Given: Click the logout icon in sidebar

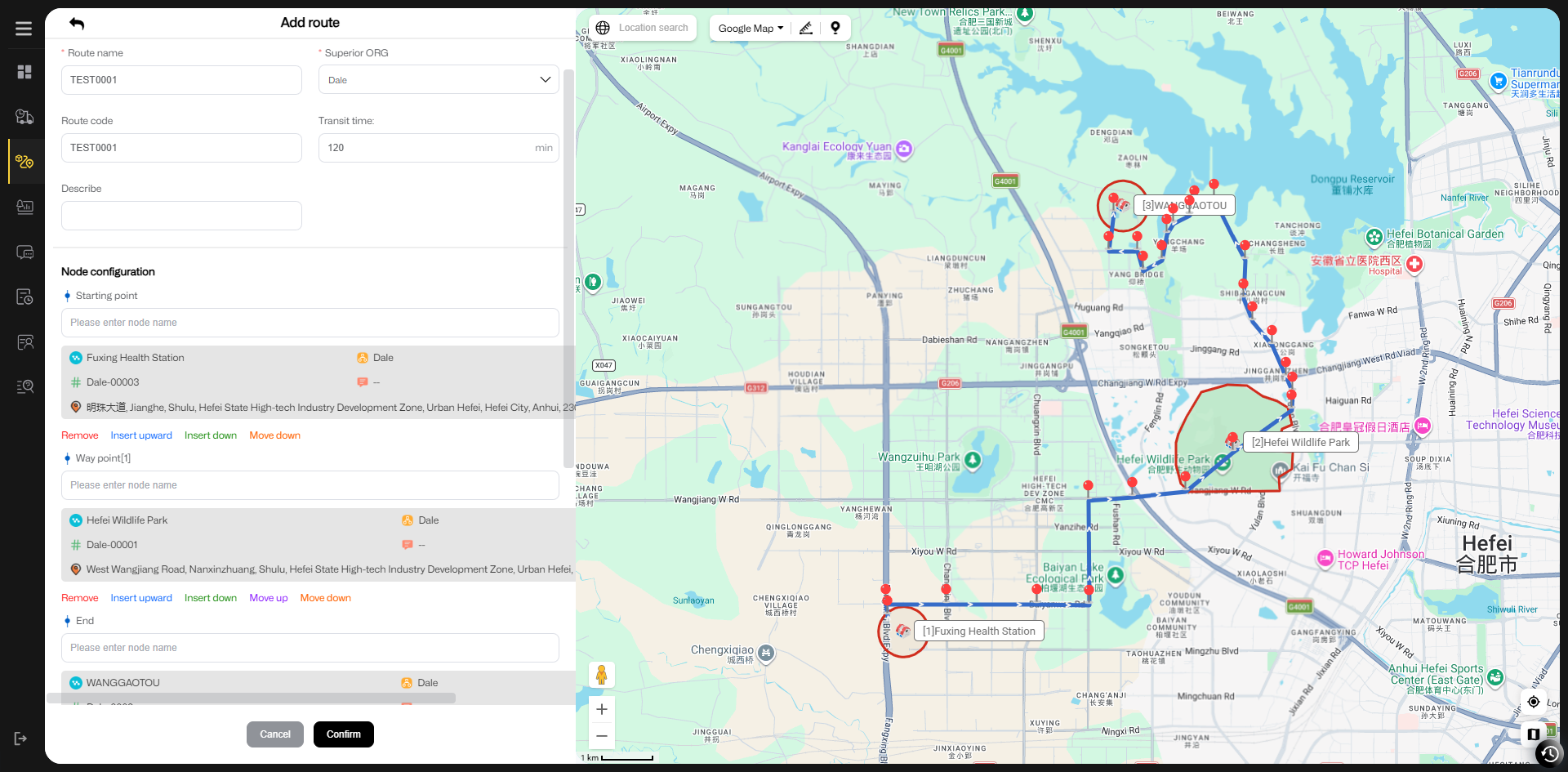Looking at the screenshot, I should [x=21, y=739].
